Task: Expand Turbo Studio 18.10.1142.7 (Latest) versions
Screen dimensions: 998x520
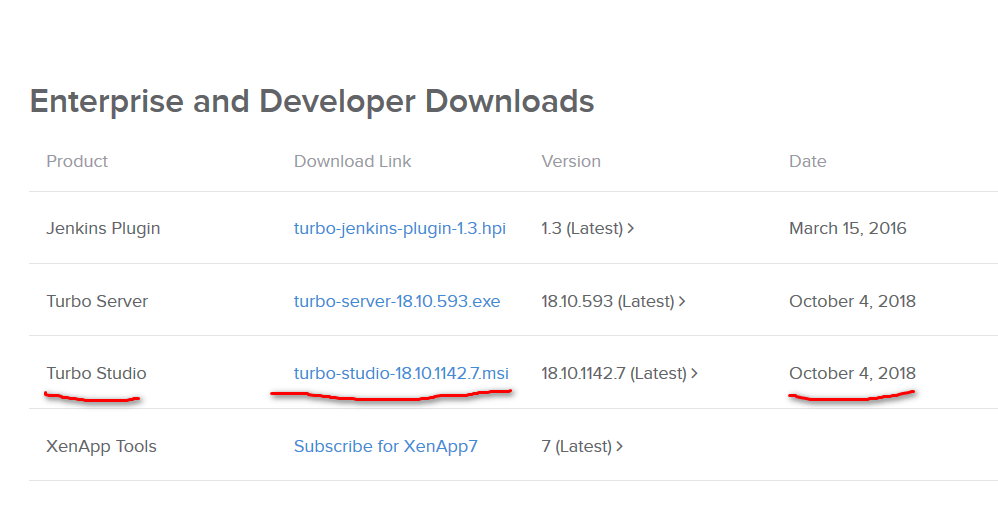Action: 619,373
